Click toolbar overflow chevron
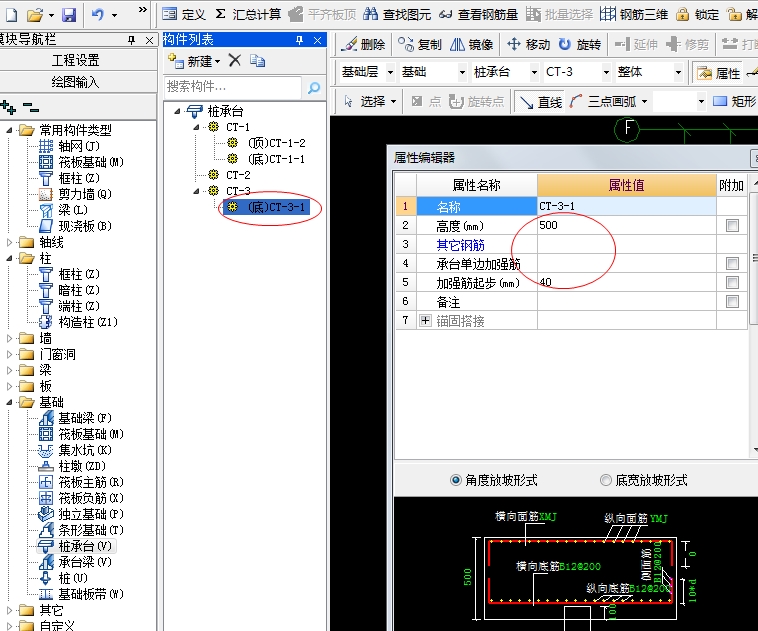758x631 pixels. (x=143, y=10)
